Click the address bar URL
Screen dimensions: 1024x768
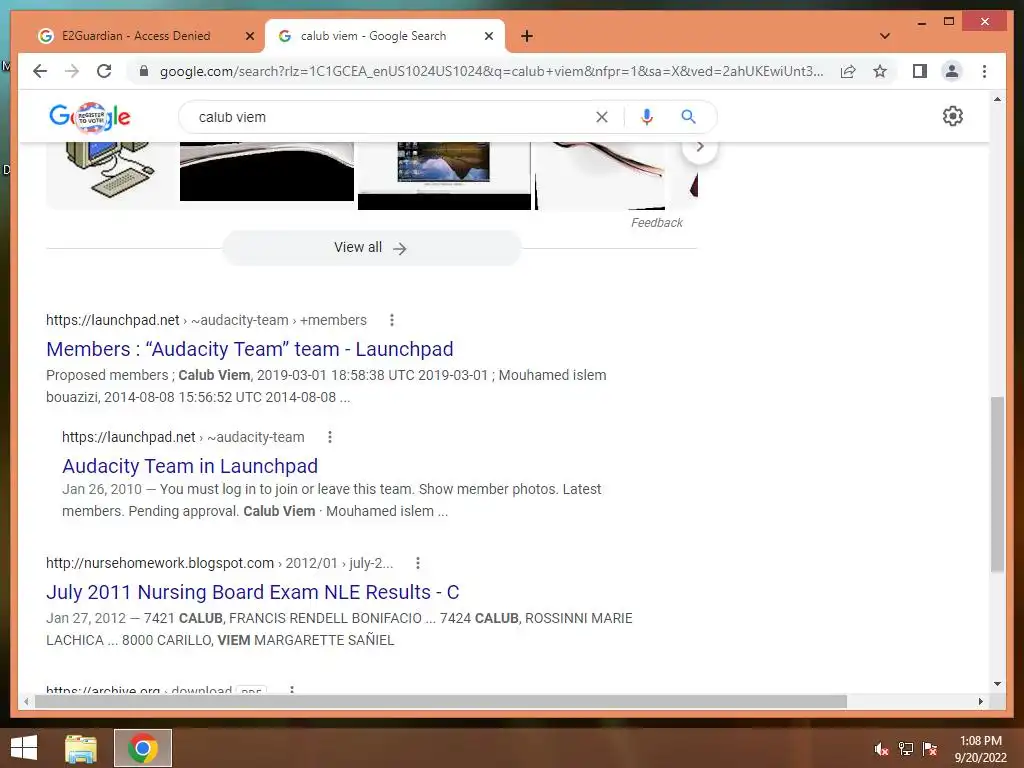pos(491,71)
